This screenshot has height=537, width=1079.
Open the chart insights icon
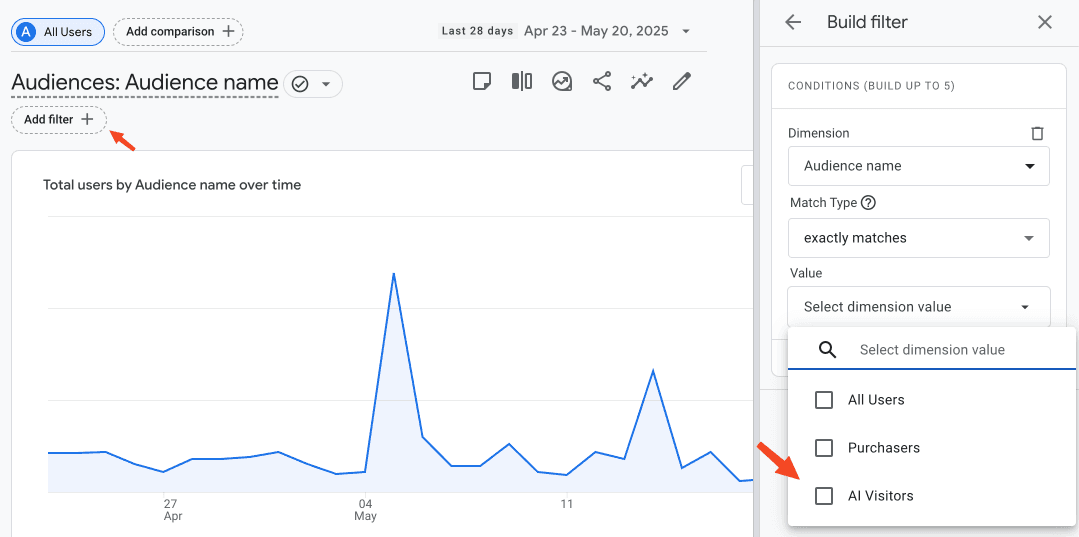(562, 82)
